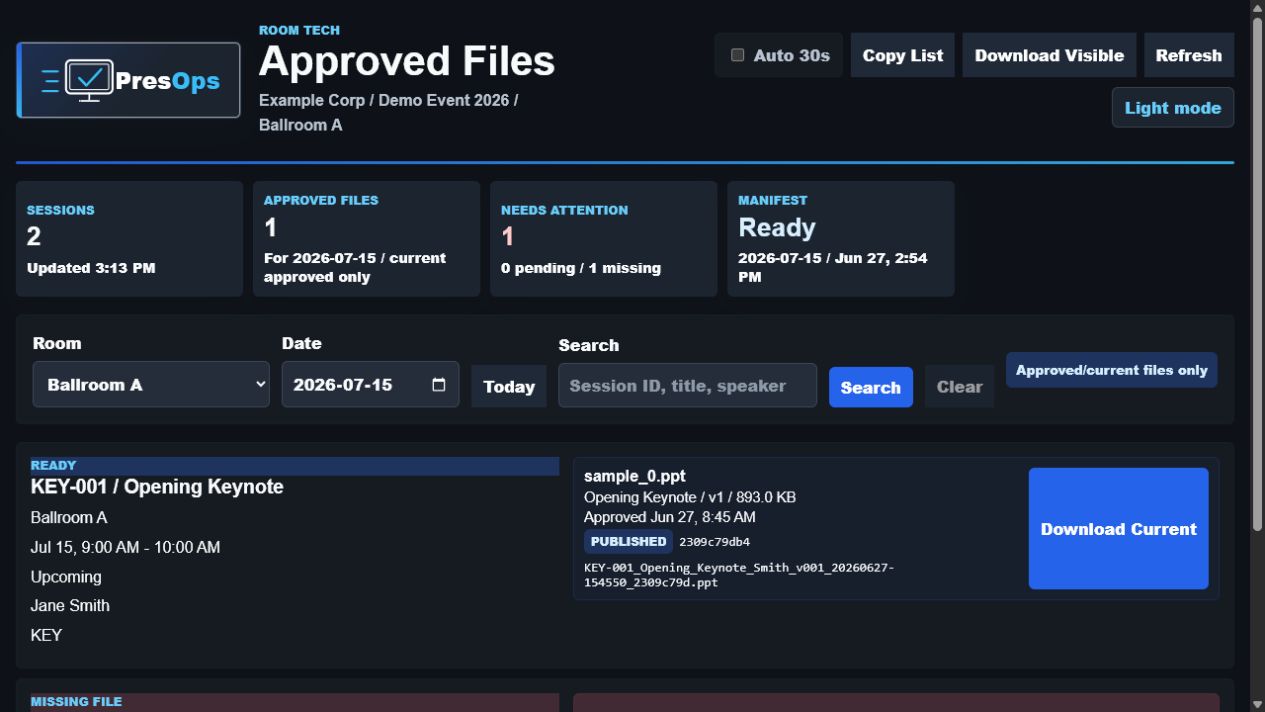
Task: Select the Approved Files stat card
Action: (366, 239)
